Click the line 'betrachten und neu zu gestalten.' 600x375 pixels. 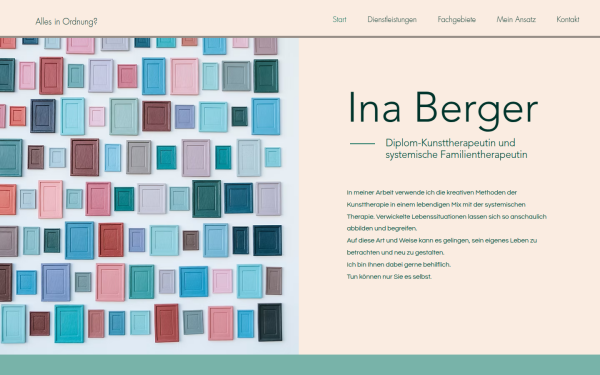coord(395,253)
